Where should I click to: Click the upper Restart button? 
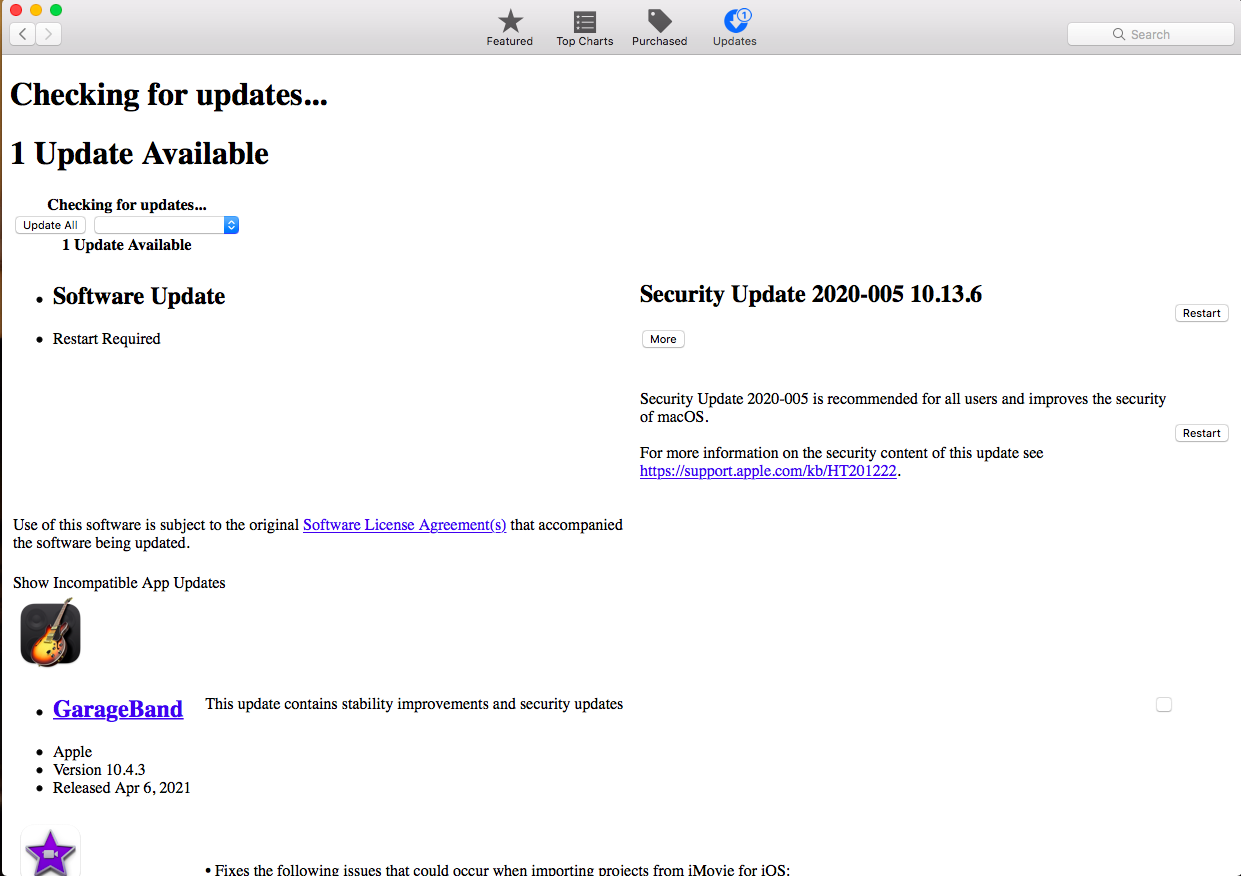1201,313
